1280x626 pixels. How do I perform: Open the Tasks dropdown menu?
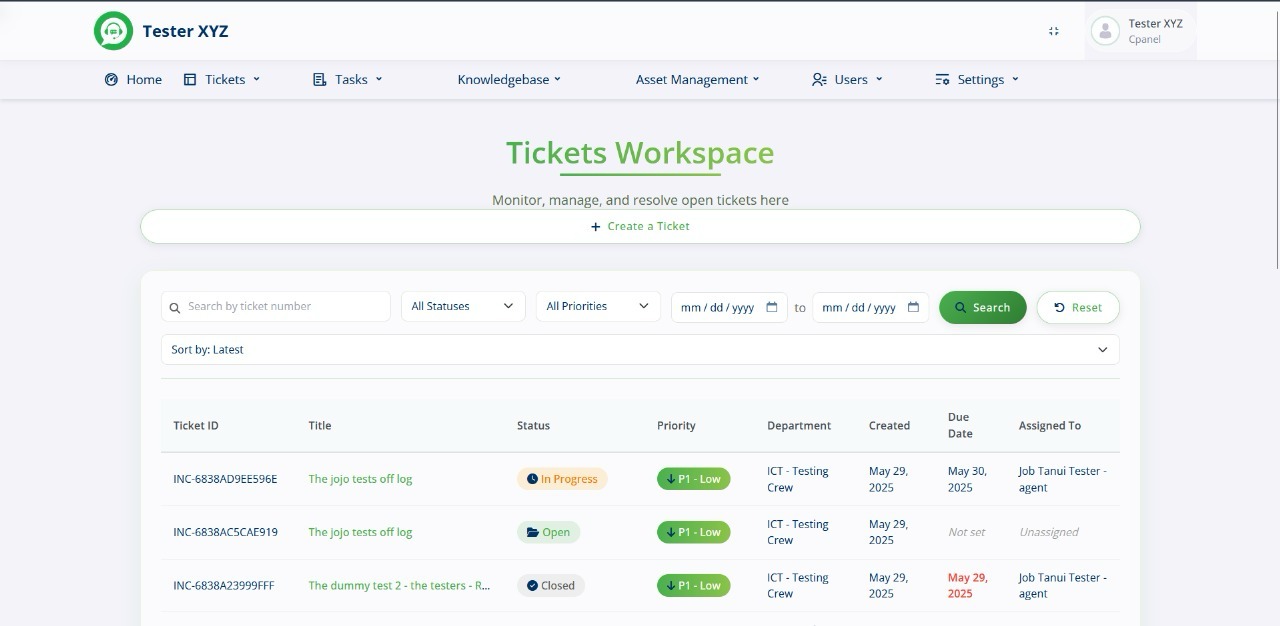click(x=348, y=79)
